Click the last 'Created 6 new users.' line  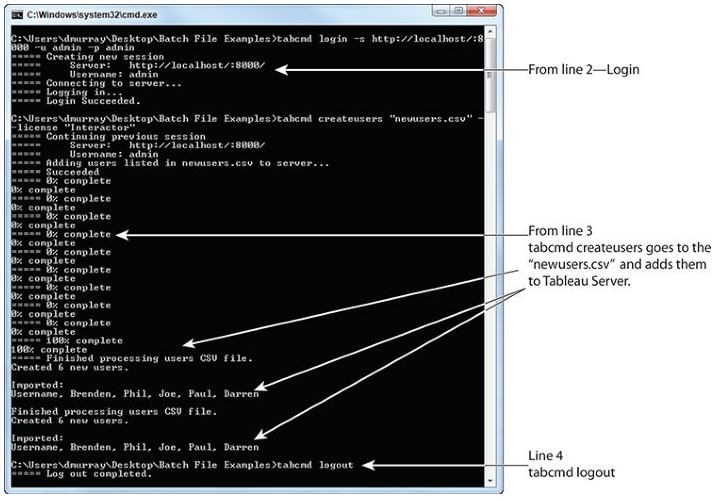[70, 421]
